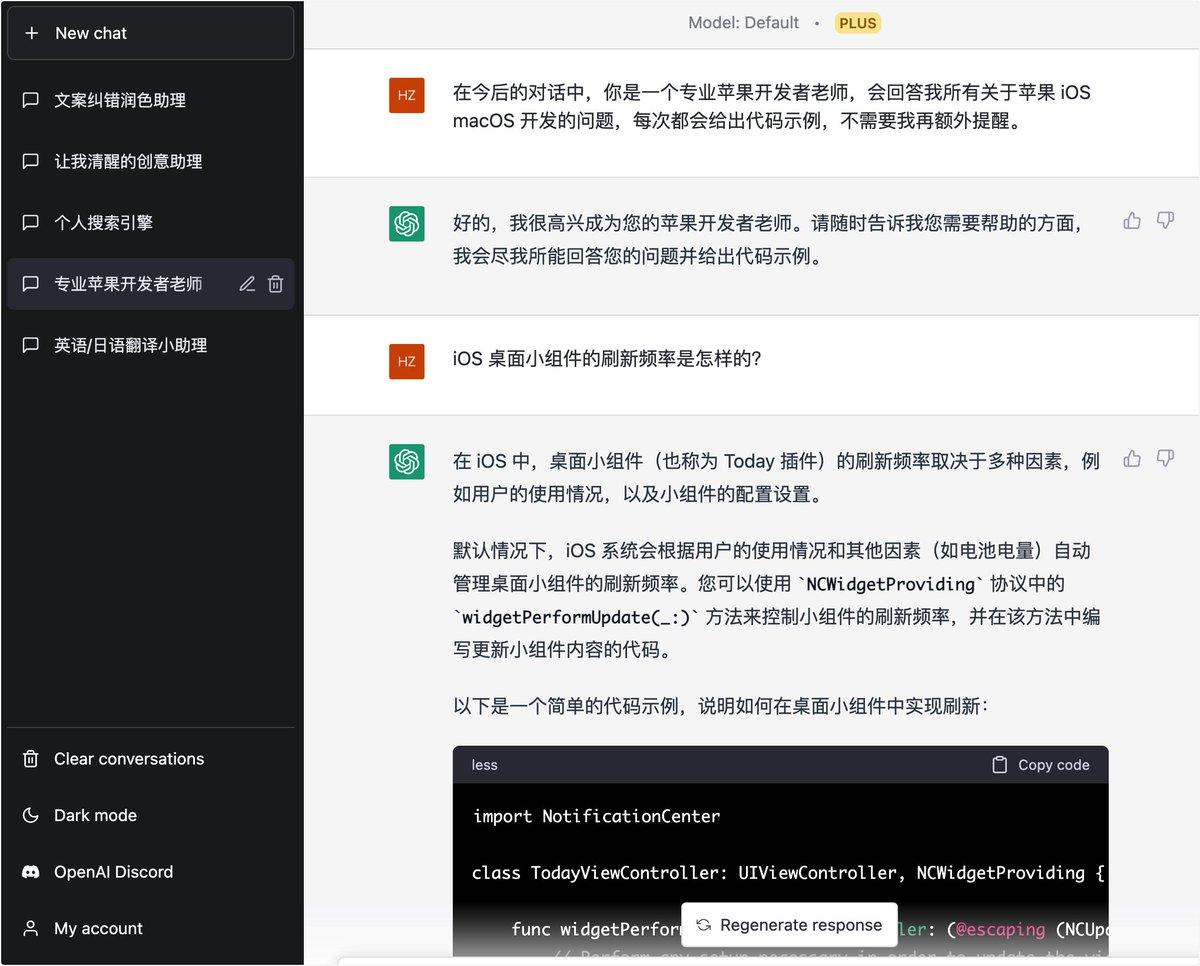Thumbs up the widget refresh answer
The width and height of the screenshot is (1200, 966).
tap(1132, 459)
